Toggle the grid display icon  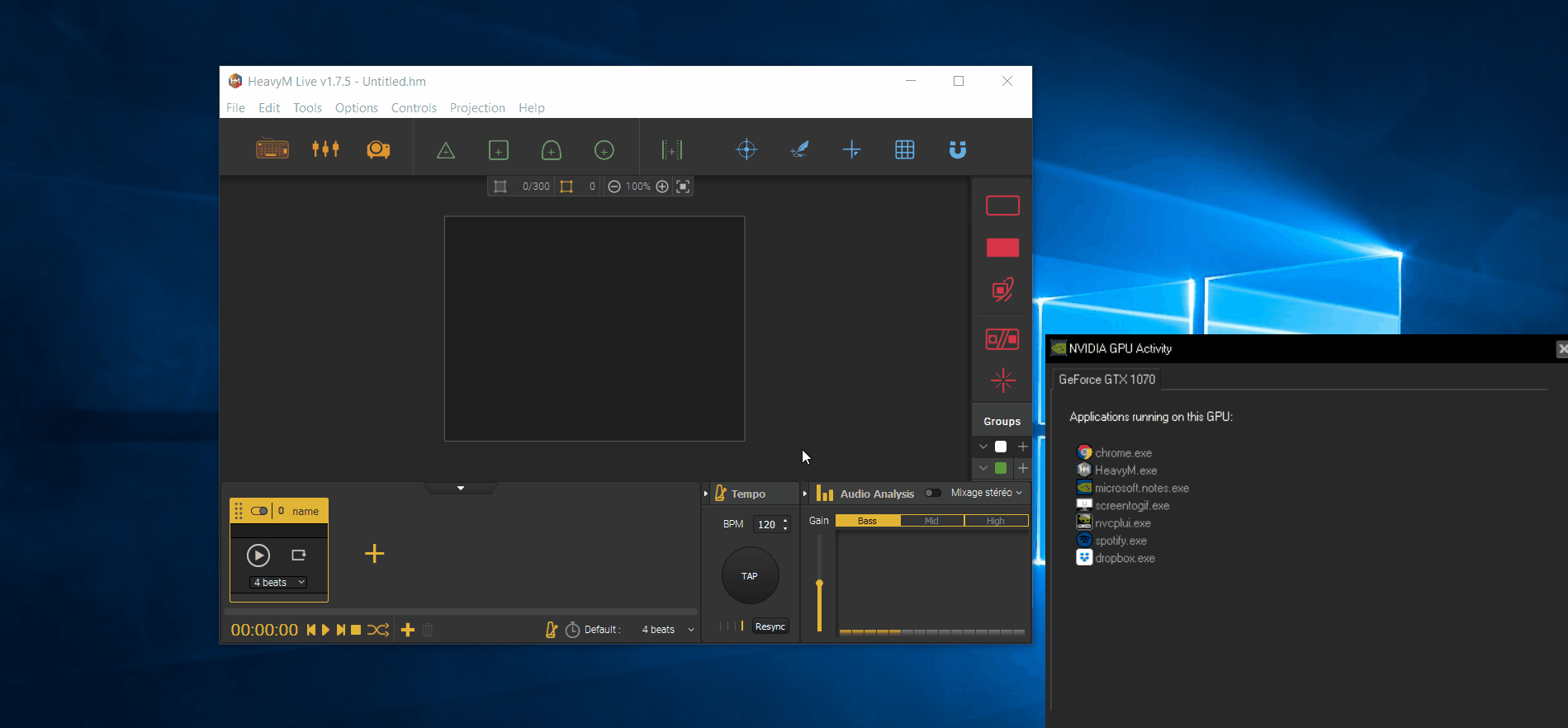click(x=904, y=149)
